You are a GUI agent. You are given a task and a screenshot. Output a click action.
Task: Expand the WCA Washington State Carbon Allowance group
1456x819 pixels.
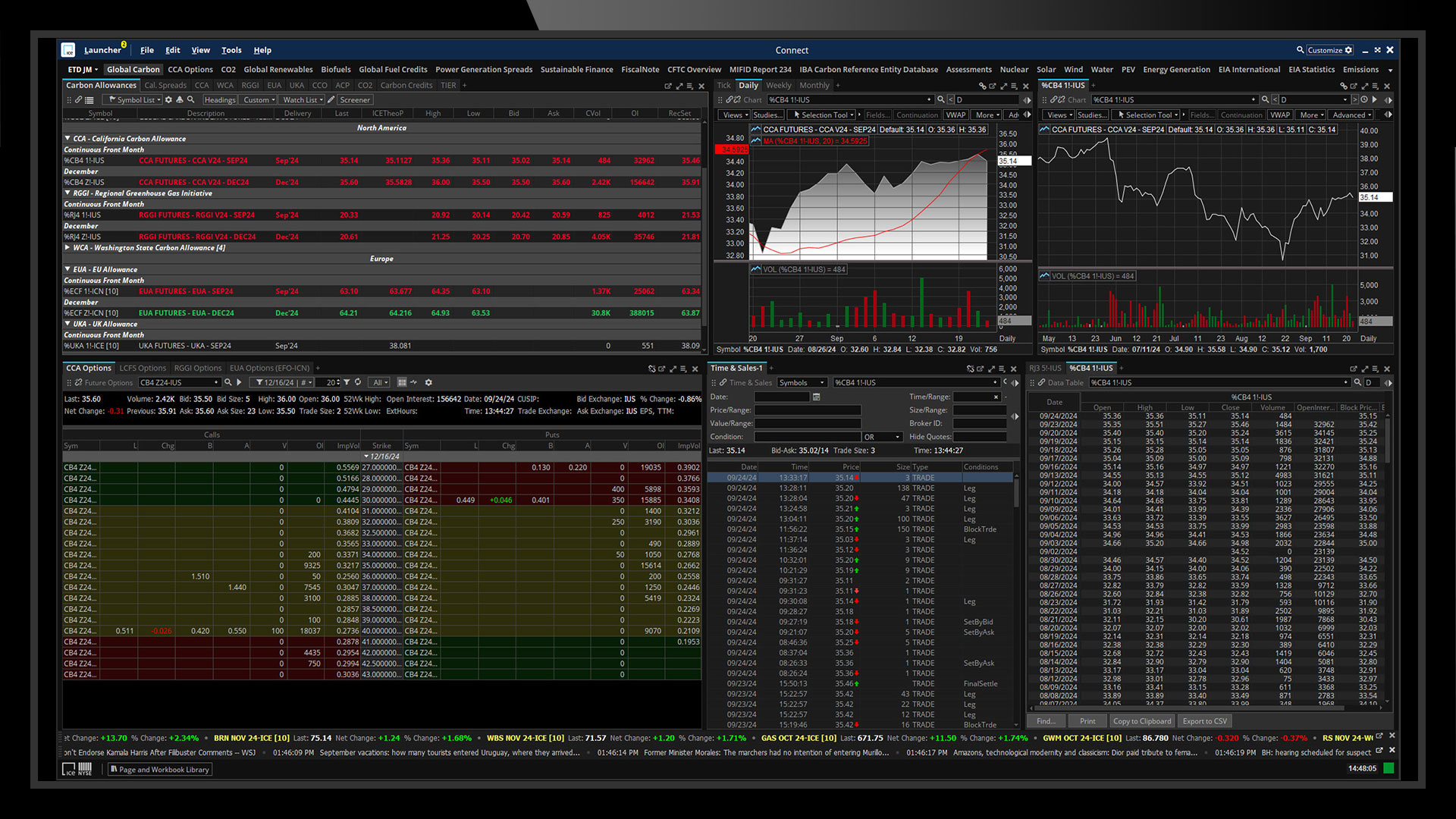coord(67,247)
